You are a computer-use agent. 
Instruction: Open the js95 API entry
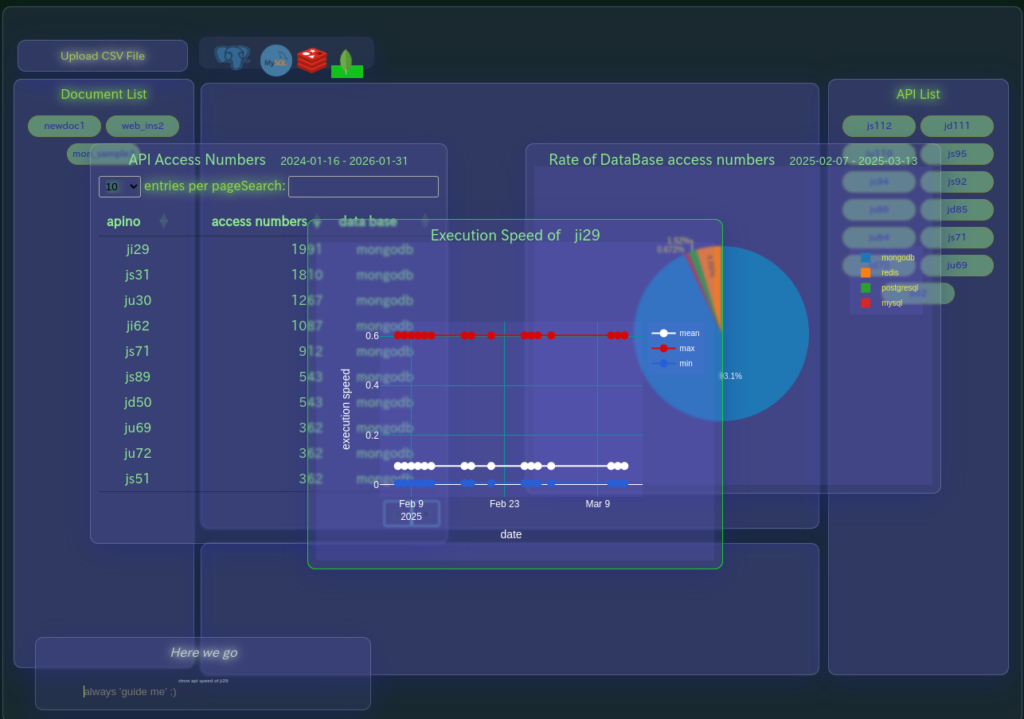(956, 154)
